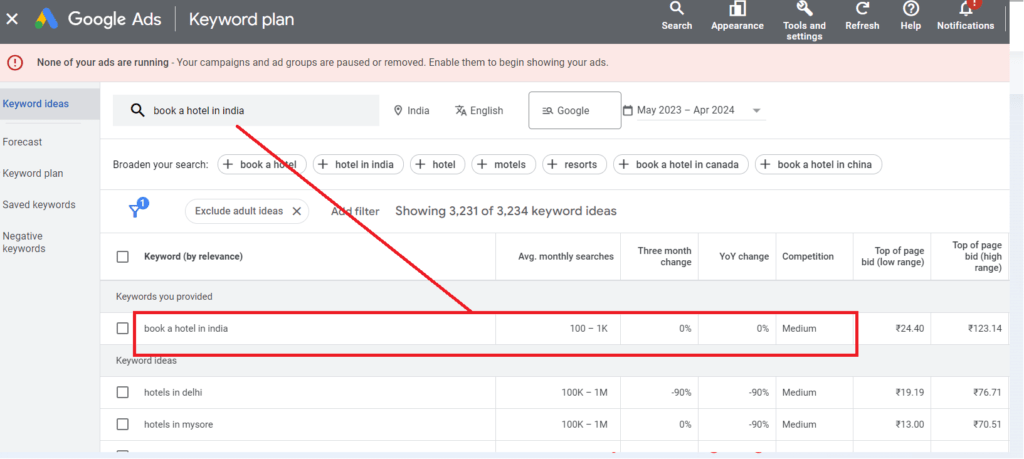The image size is (1024, 459).
Task: Open the Keyword plan sidebar item
Action: pos(33,173)
